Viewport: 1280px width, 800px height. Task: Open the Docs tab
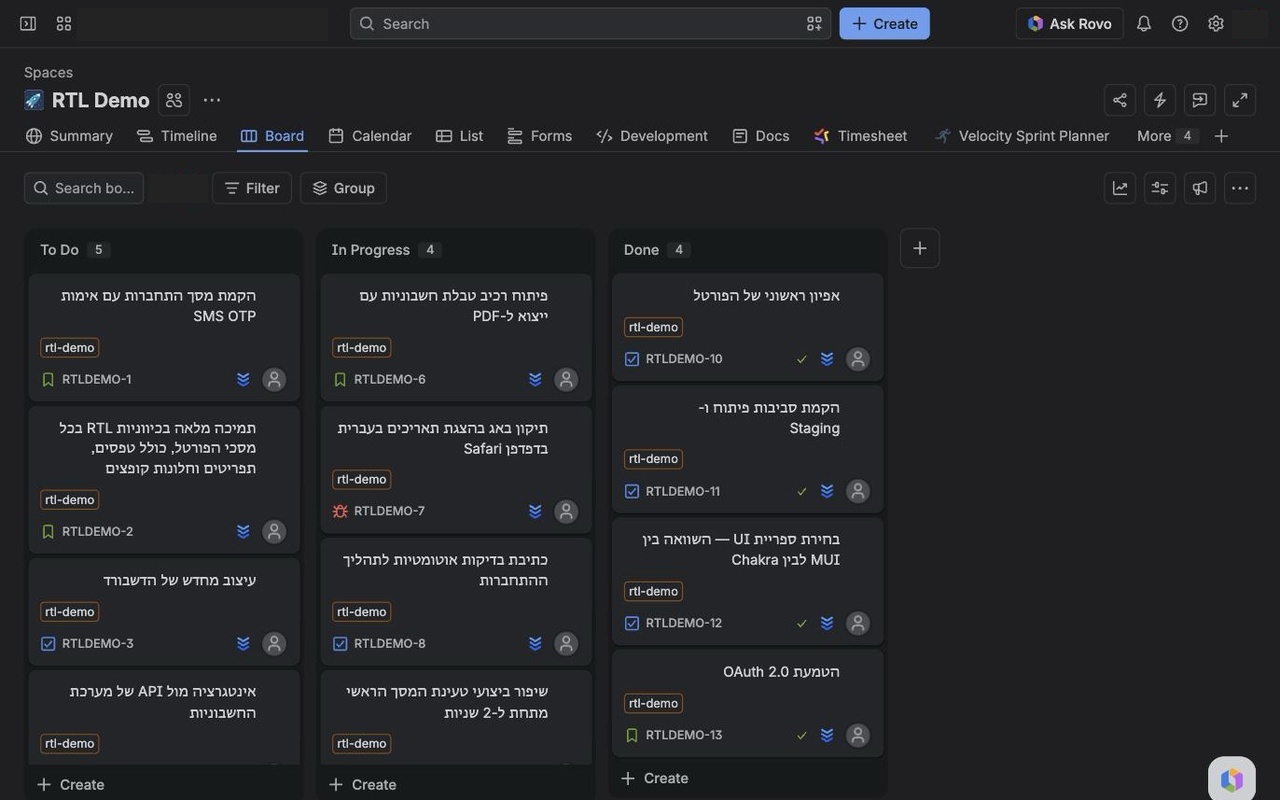point(761,136)
